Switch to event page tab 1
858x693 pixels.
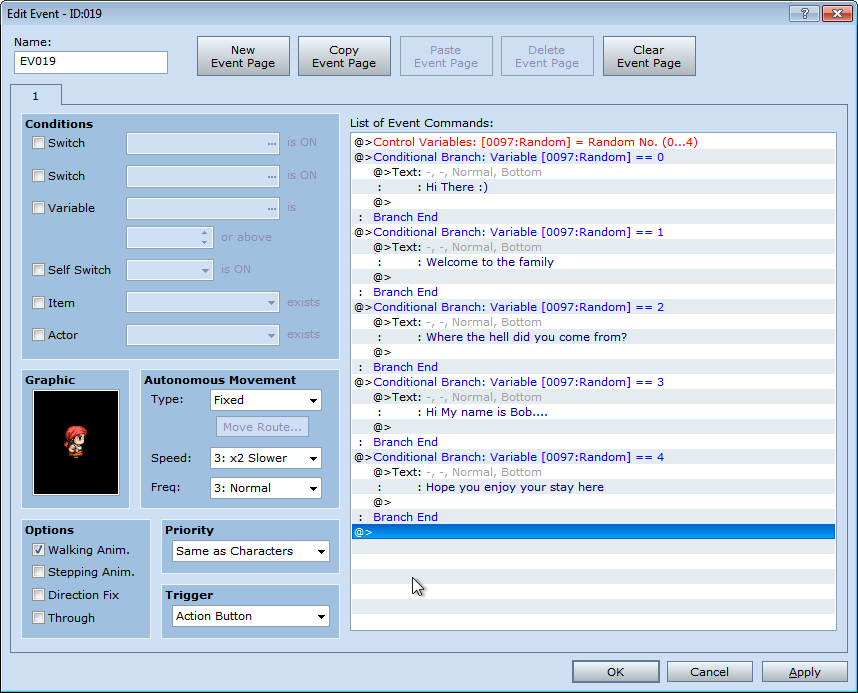[x=36, y=96]
